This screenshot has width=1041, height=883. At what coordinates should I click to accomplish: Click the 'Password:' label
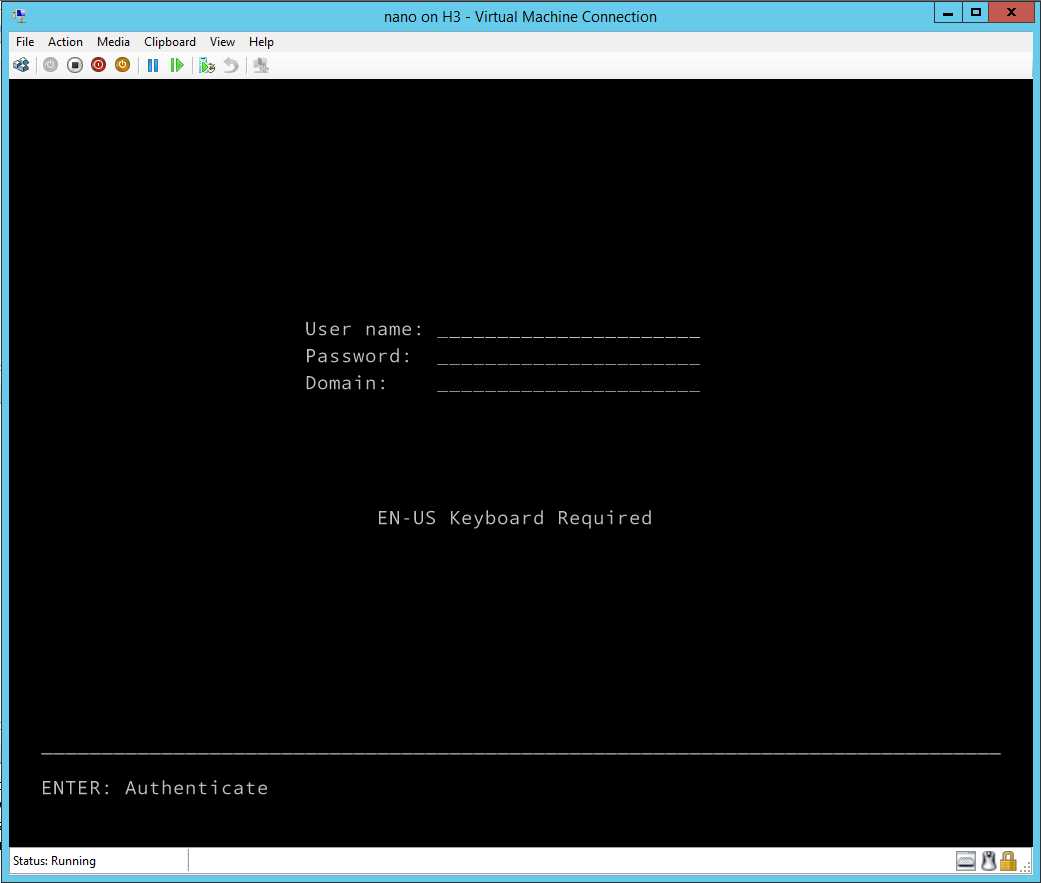pyautogui.click(x=358, y=357)
